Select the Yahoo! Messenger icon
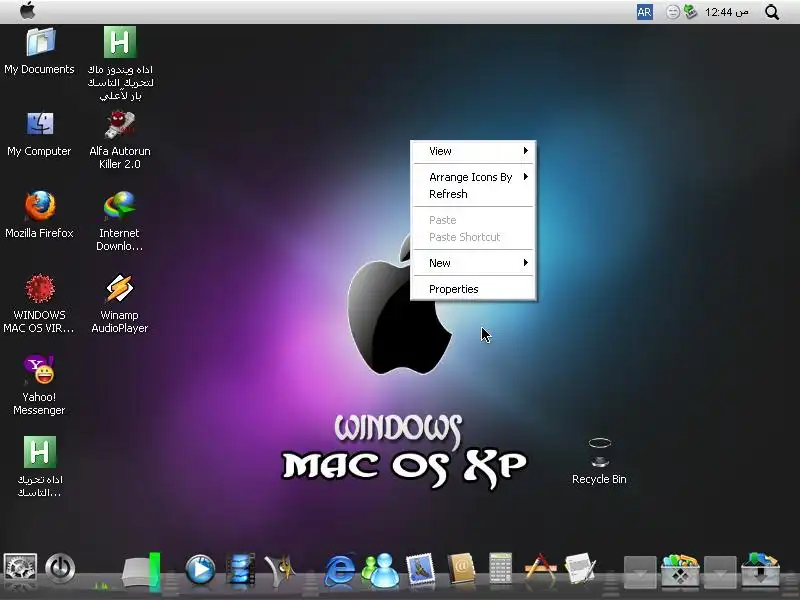Image resolution: width=800 pixels, height=600 pixels. point(39,386)
